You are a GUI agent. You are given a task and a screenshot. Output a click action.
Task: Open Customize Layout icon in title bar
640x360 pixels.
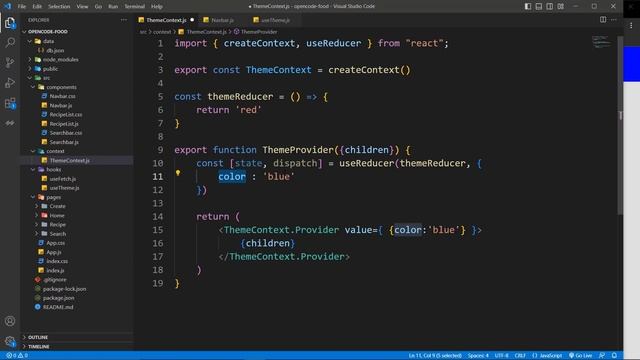tap(561, 6)
